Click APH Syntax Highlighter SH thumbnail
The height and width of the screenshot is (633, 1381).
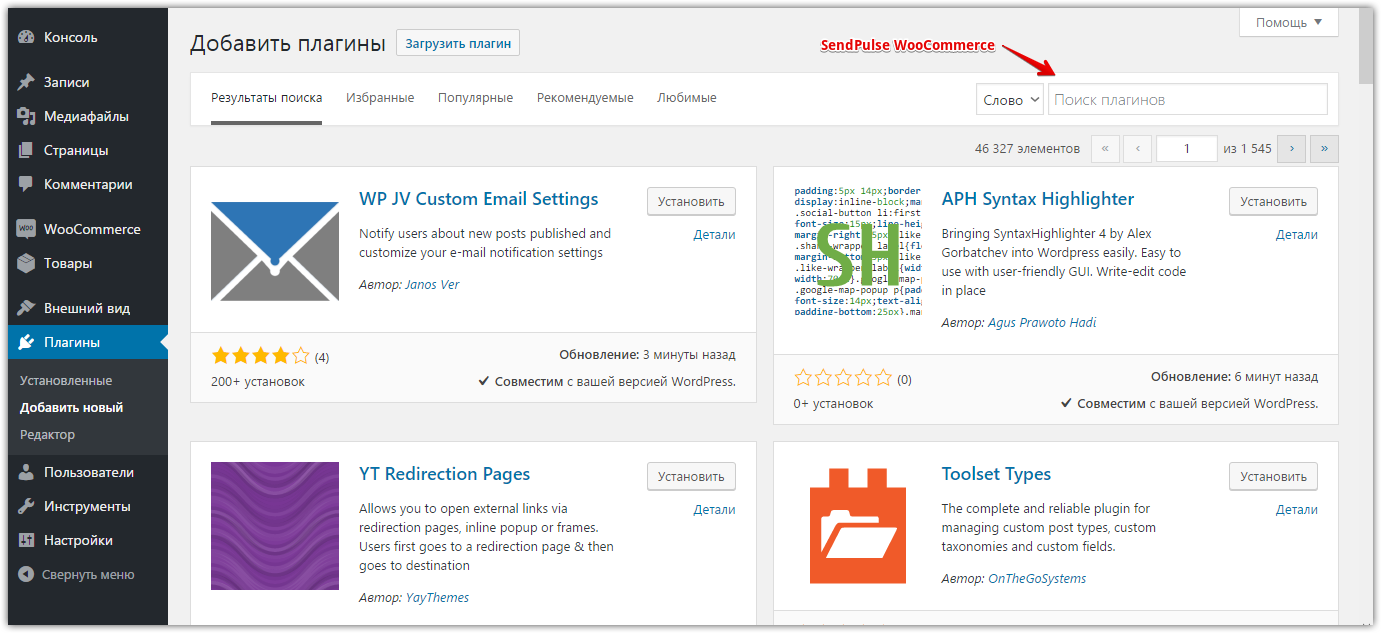click(858, 251)
